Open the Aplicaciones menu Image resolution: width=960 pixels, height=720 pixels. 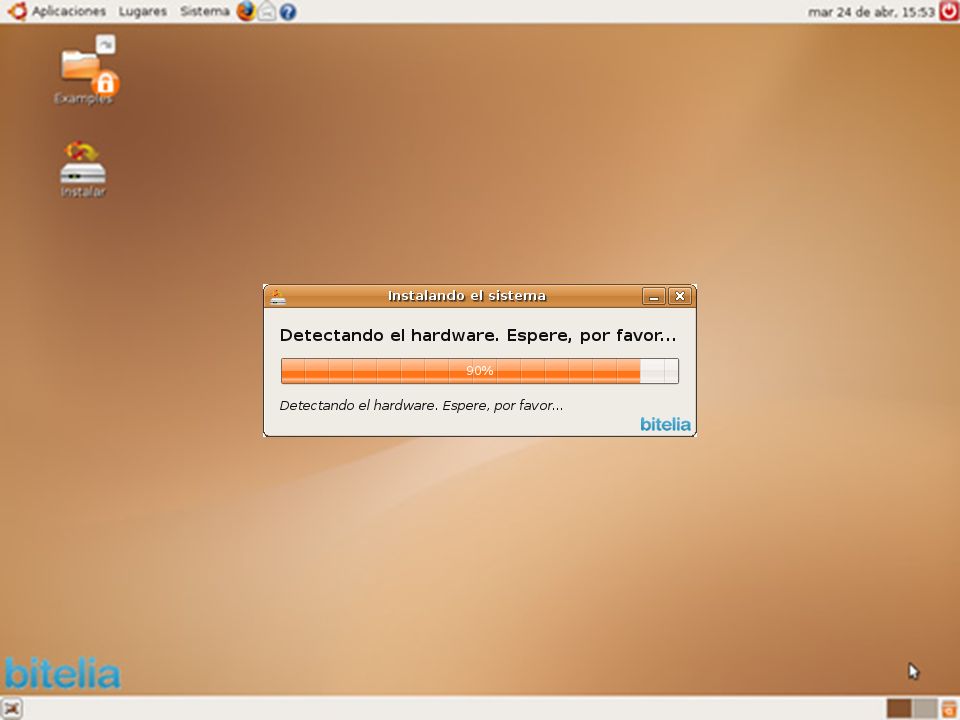(x=69, y=12)
